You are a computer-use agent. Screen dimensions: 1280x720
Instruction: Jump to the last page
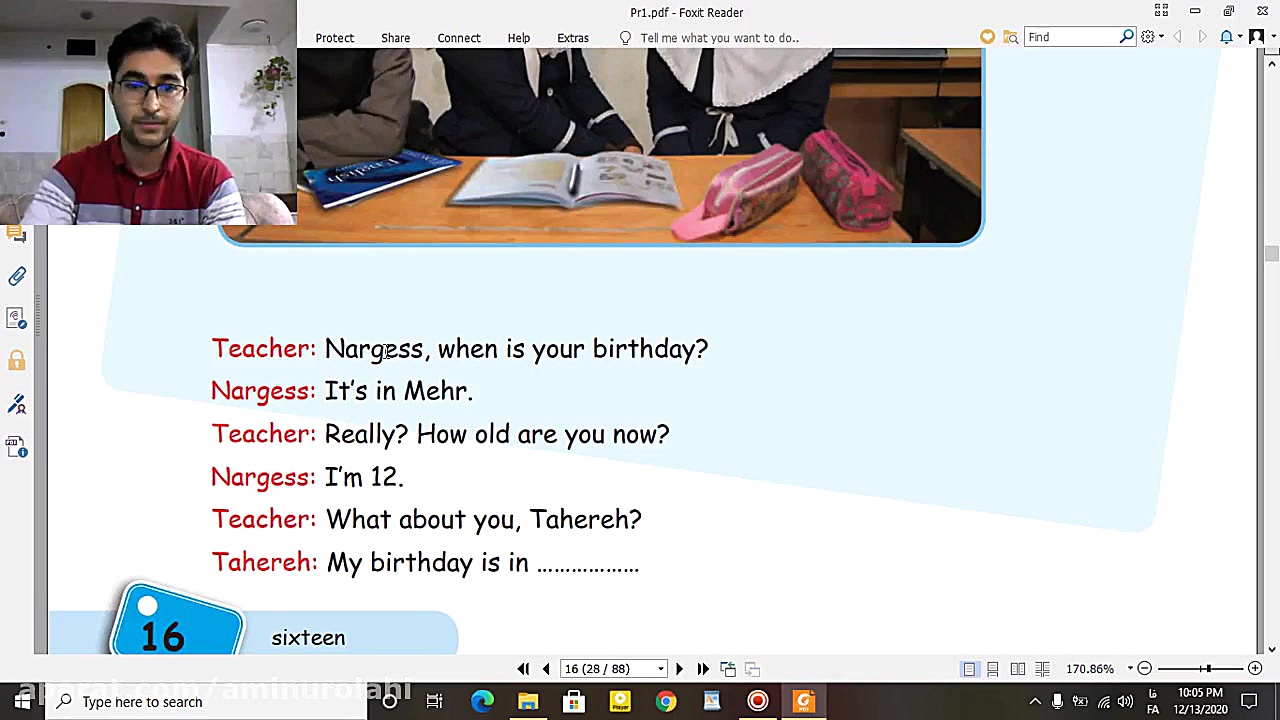[x=703, y=669]
